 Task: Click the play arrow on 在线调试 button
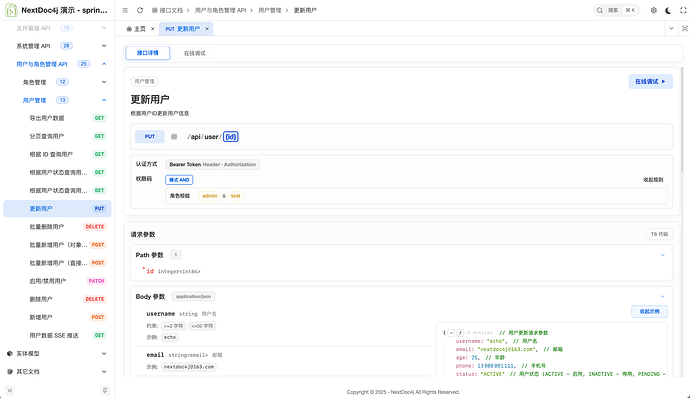click(x=664, y=81)
